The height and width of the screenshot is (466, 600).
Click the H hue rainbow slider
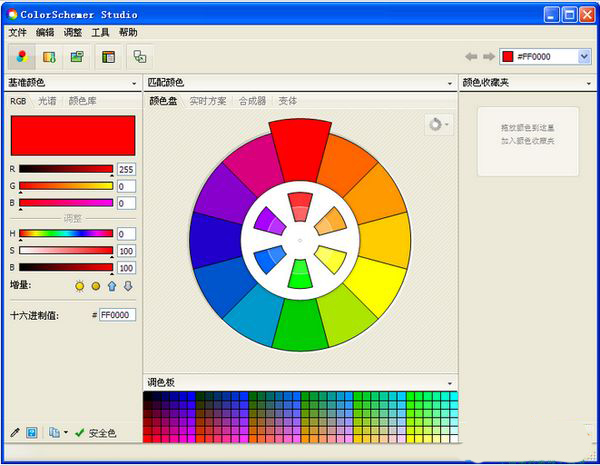click(66, 233)
